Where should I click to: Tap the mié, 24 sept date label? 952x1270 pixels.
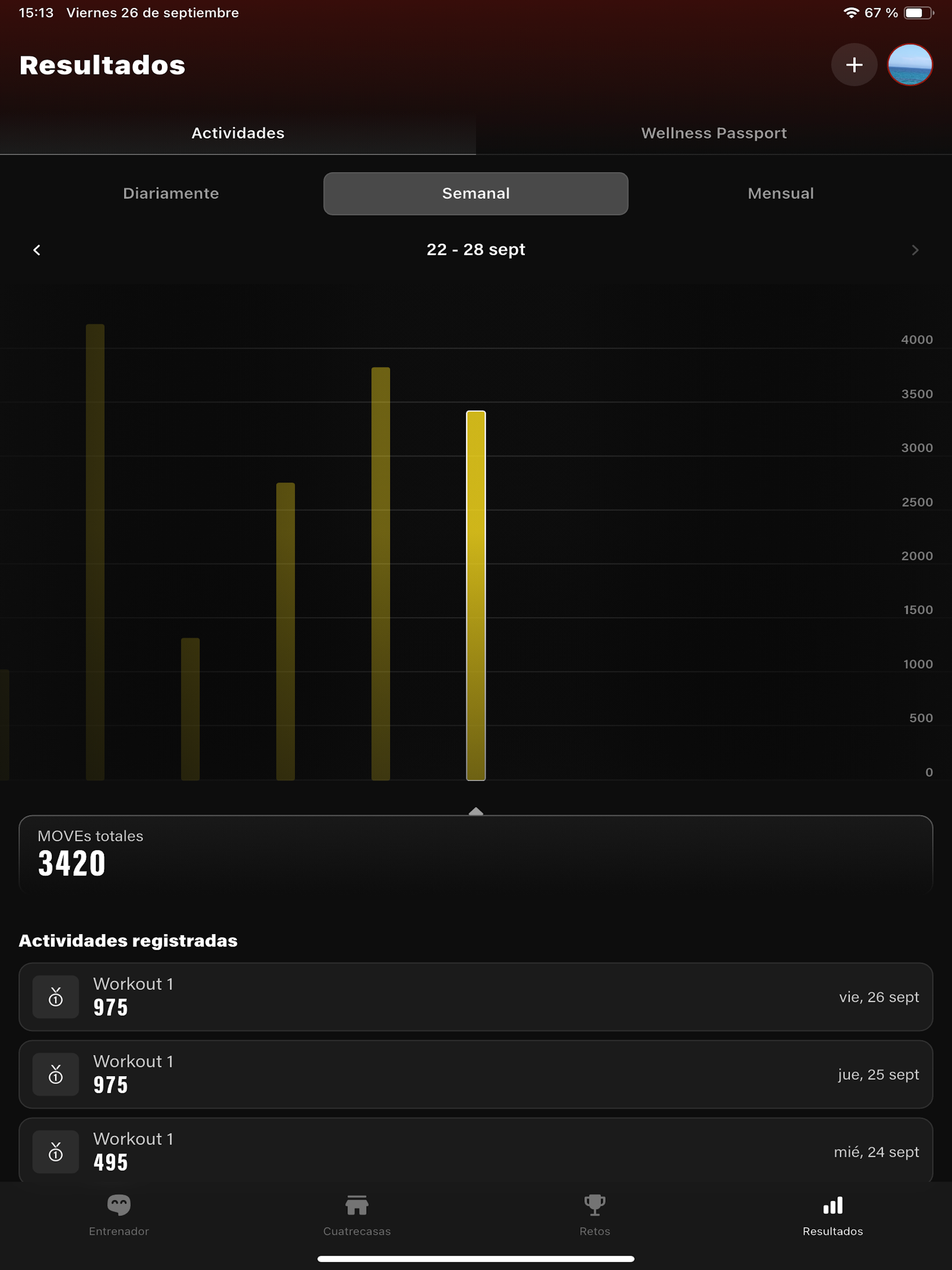[x=876, y=1152]
